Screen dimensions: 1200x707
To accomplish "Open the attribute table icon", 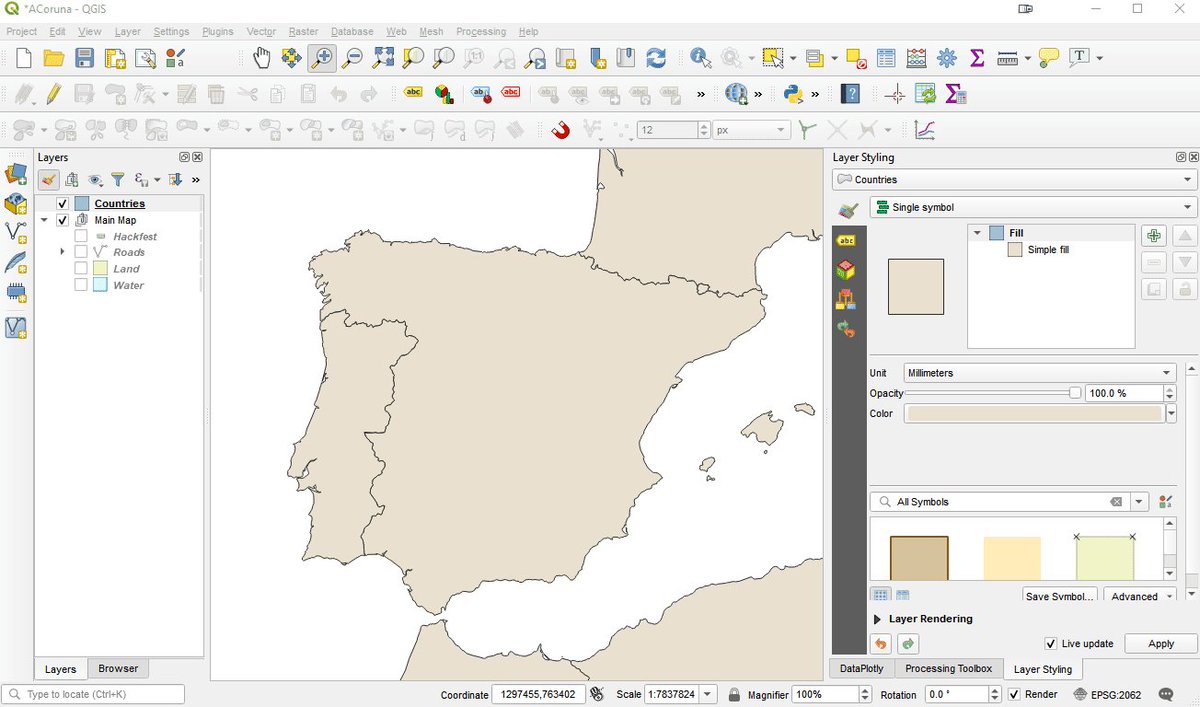I will pos(886,58).
